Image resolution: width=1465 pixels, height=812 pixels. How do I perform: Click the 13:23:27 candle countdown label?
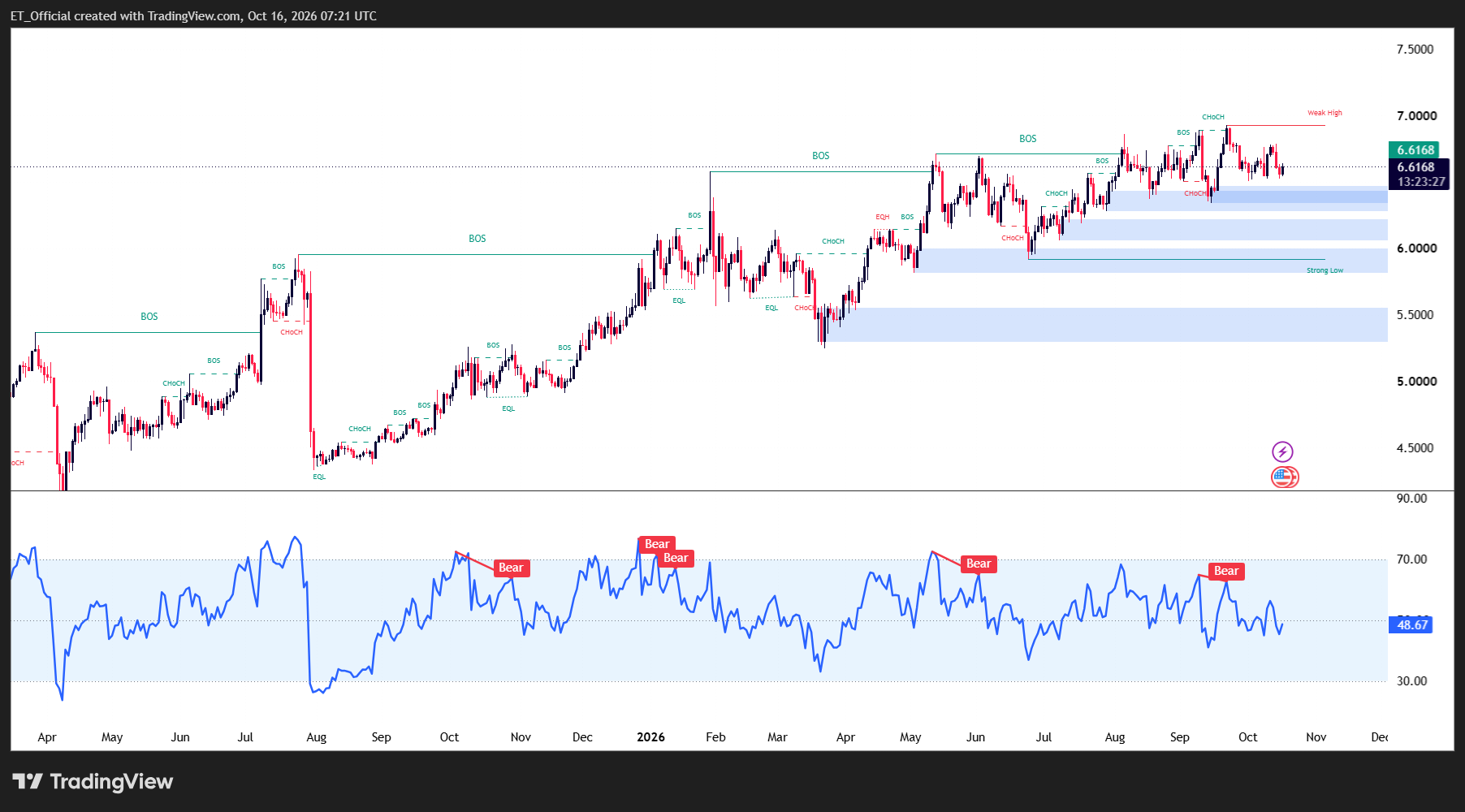pos(1421,182)
